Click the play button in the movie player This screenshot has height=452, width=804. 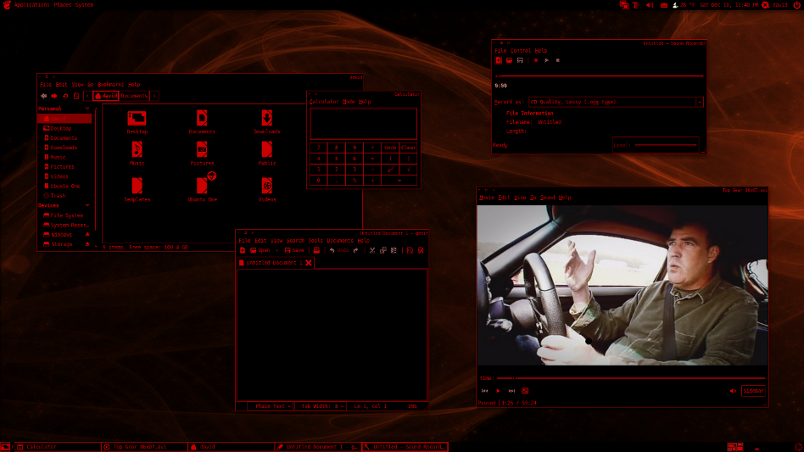pyautogui.click(x=498, y=391)
